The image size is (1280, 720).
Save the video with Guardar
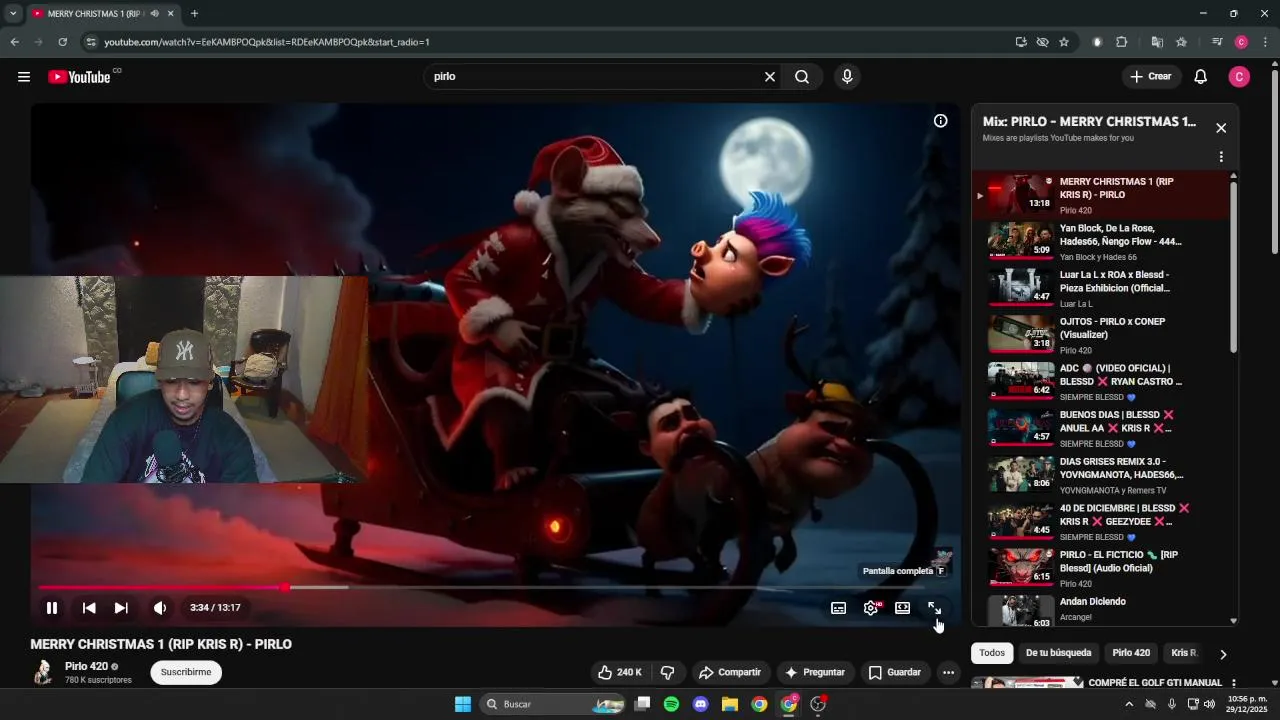[x=895, y=672]
